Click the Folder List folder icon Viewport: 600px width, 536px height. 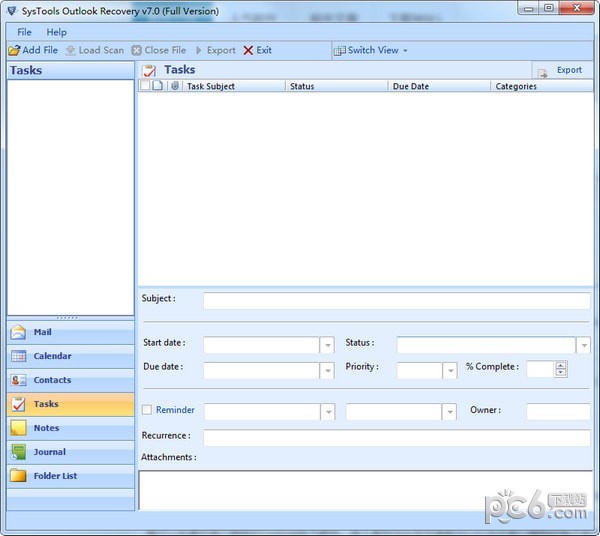pyautogui.click(x=18, y=476)
